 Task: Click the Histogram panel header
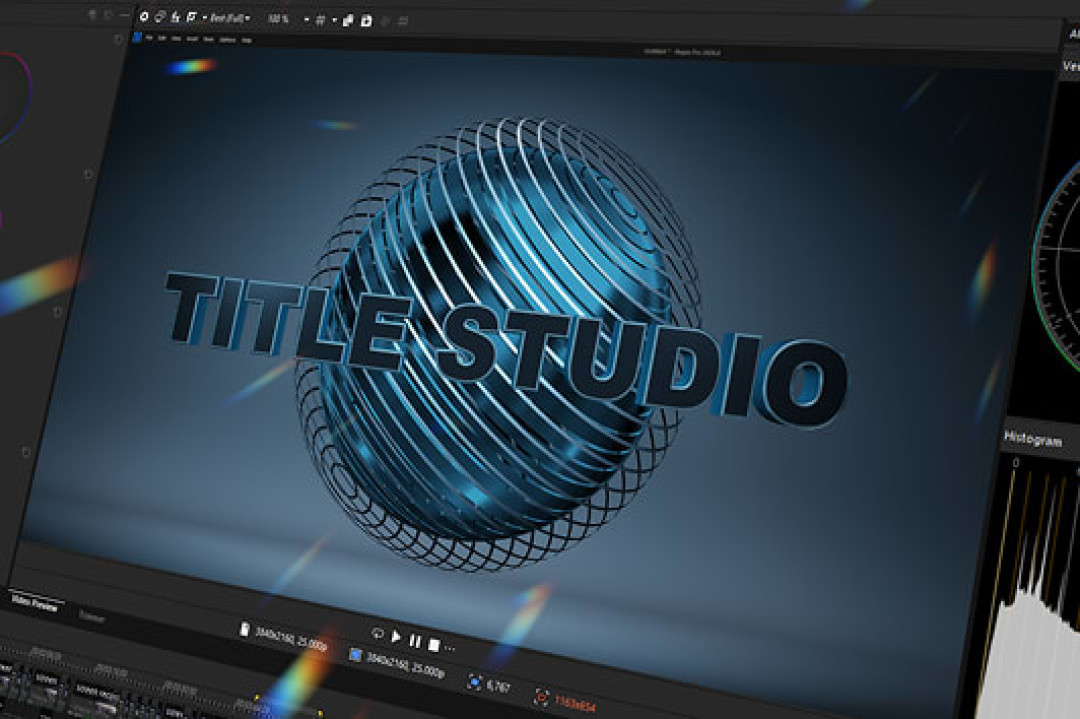pos(1032,438)
